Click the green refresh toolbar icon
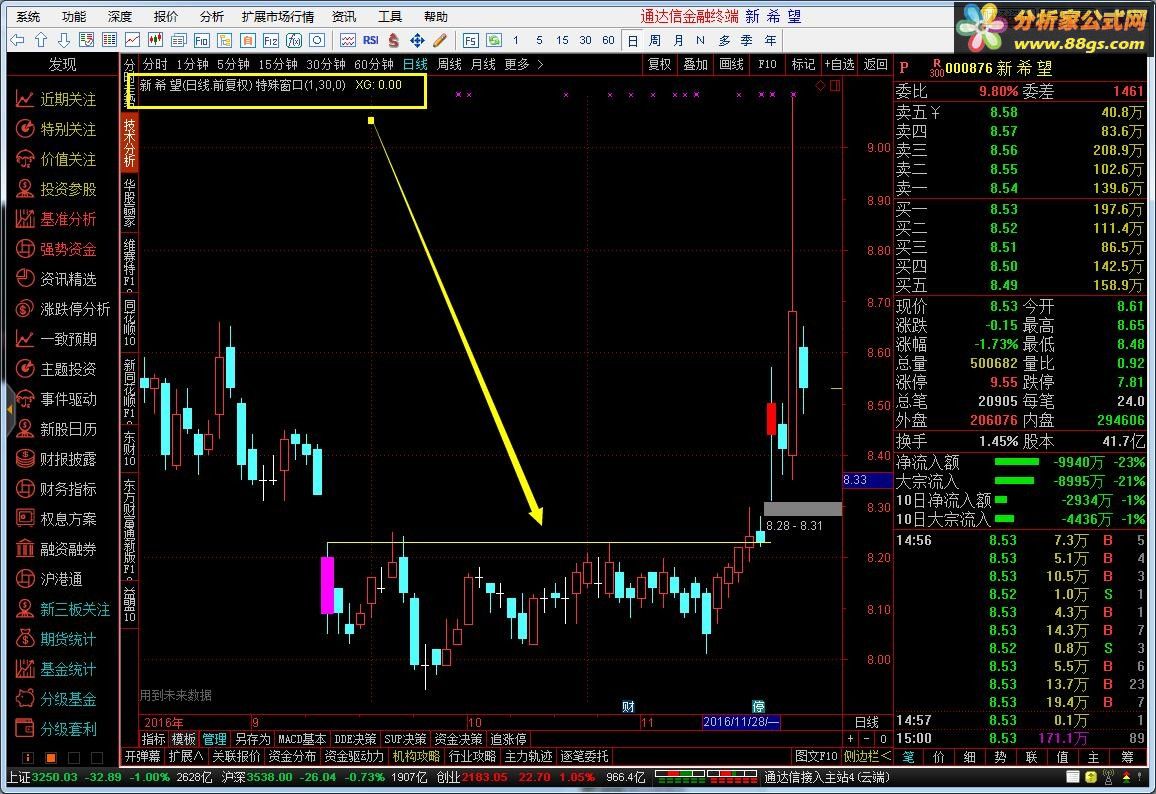1156x794 pixels. (x=493, y=40)
